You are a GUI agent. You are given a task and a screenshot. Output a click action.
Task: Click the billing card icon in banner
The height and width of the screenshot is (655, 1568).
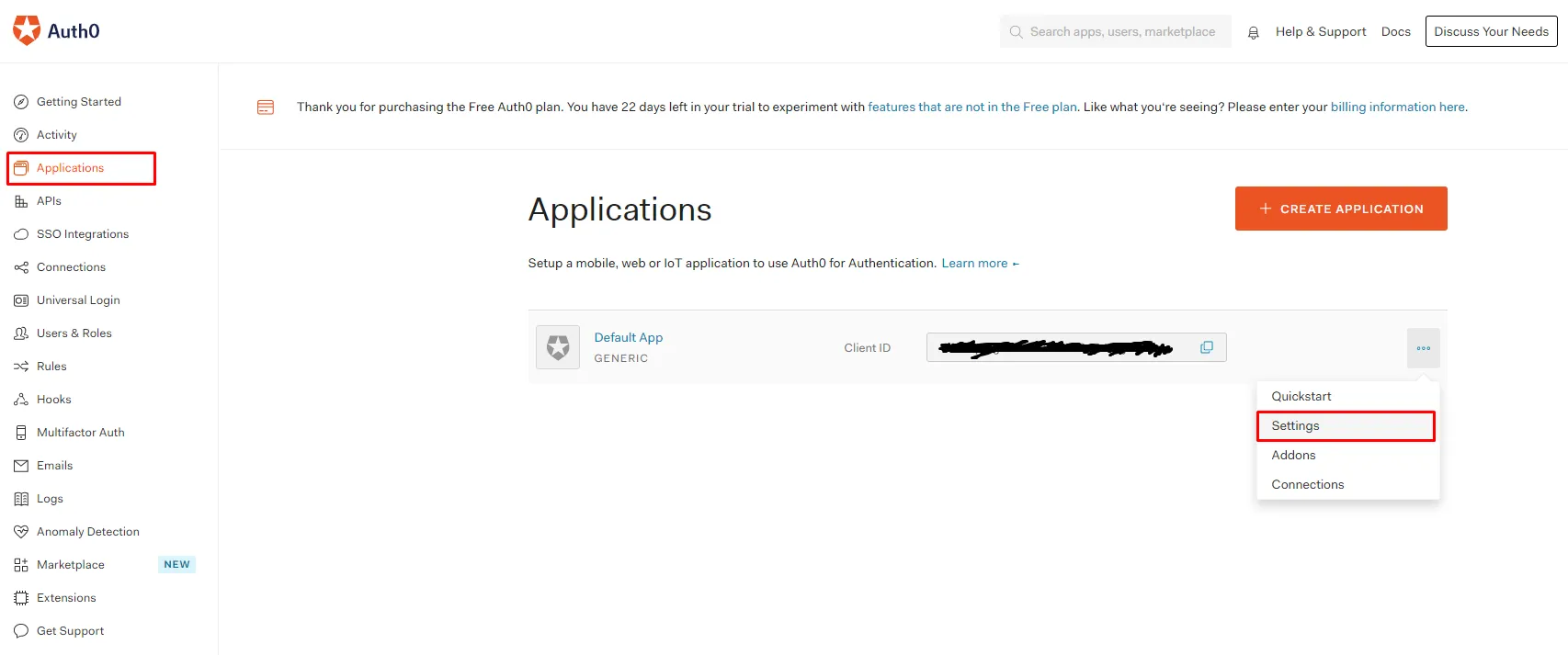(266, 107)
